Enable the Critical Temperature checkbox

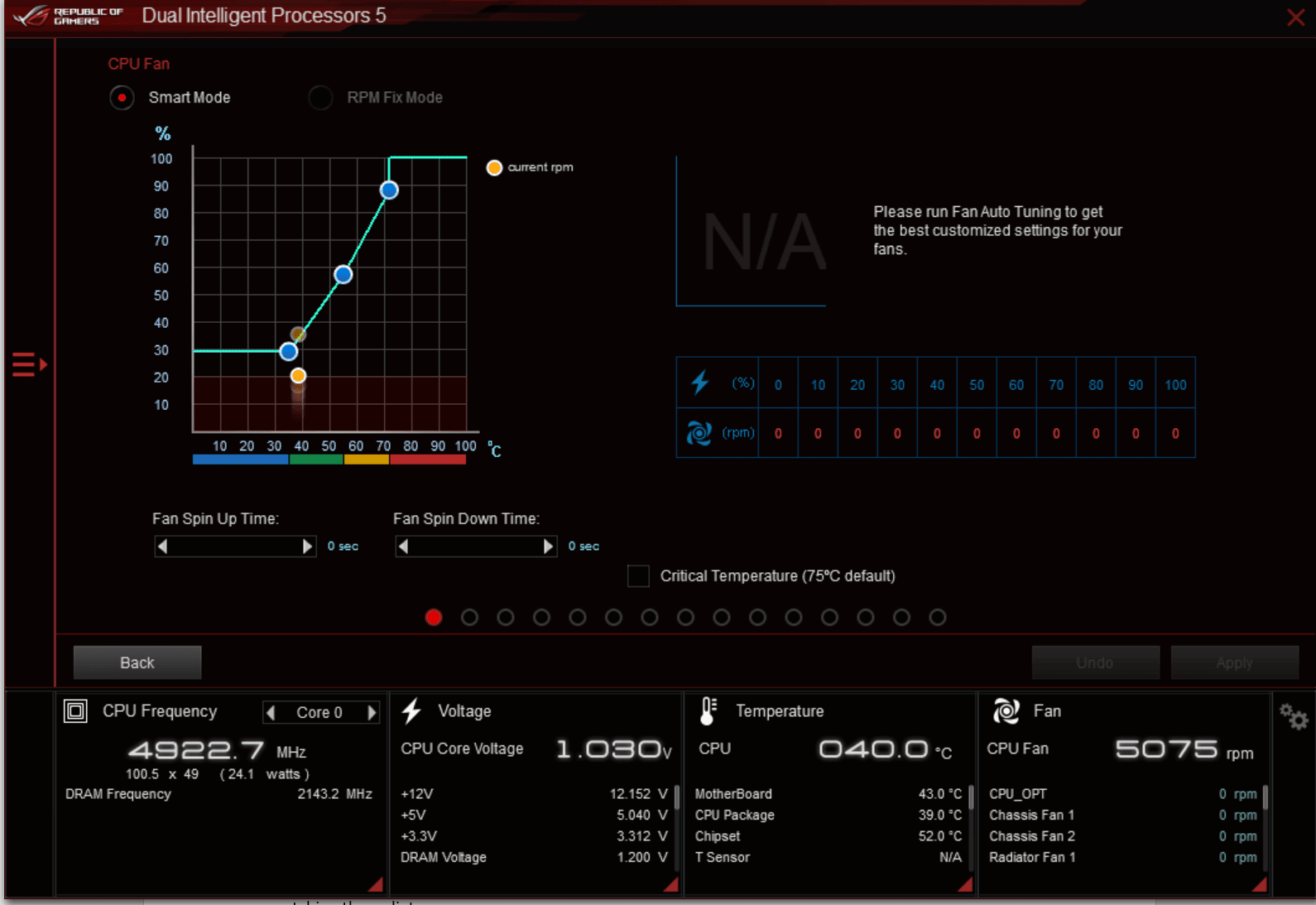pyautogui.click(x=638, y=575)
